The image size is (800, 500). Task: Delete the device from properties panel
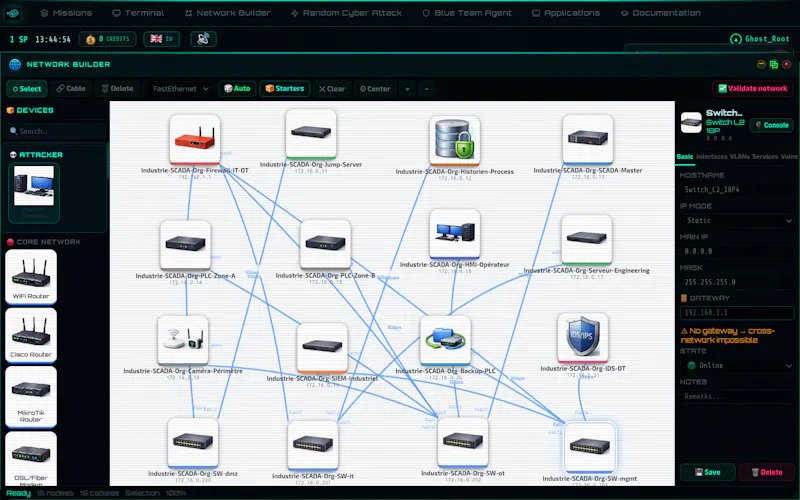tap(767, 472)
